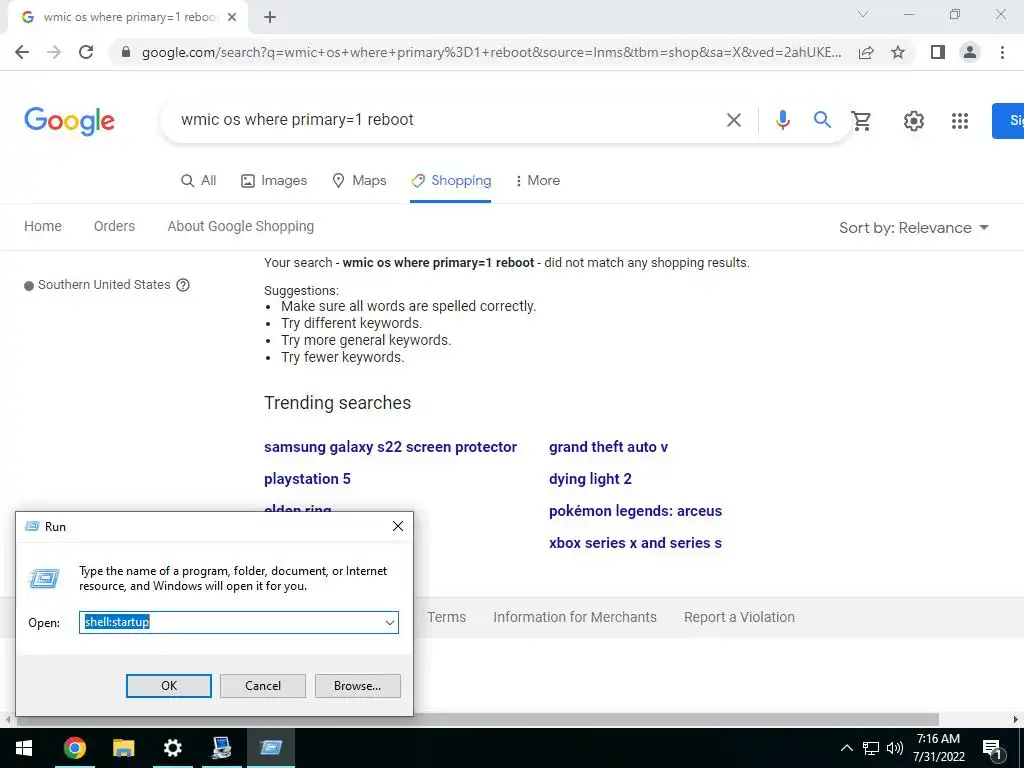
Task: Select the Run dialog taskbar button
Action: click(x=271, y=748)
